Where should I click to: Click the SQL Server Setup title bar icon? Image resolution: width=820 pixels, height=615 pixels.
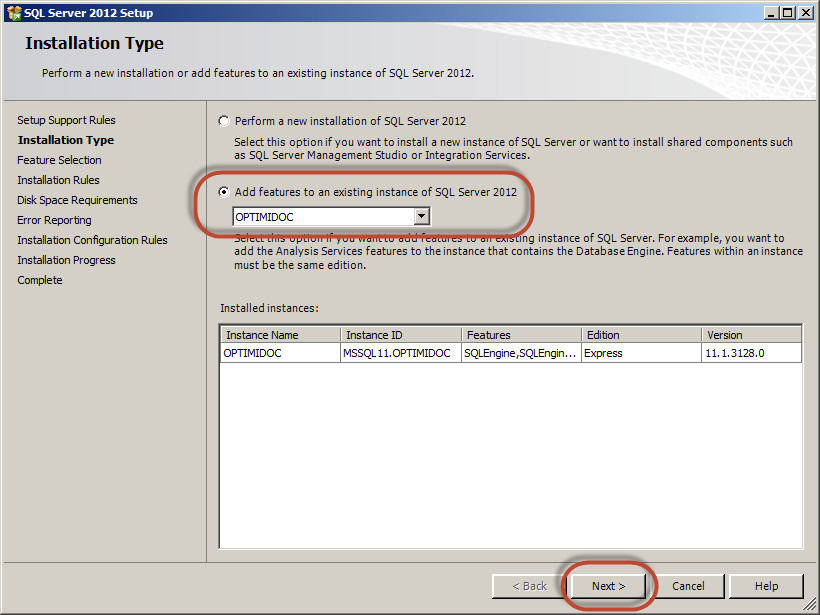pos(15,13)
